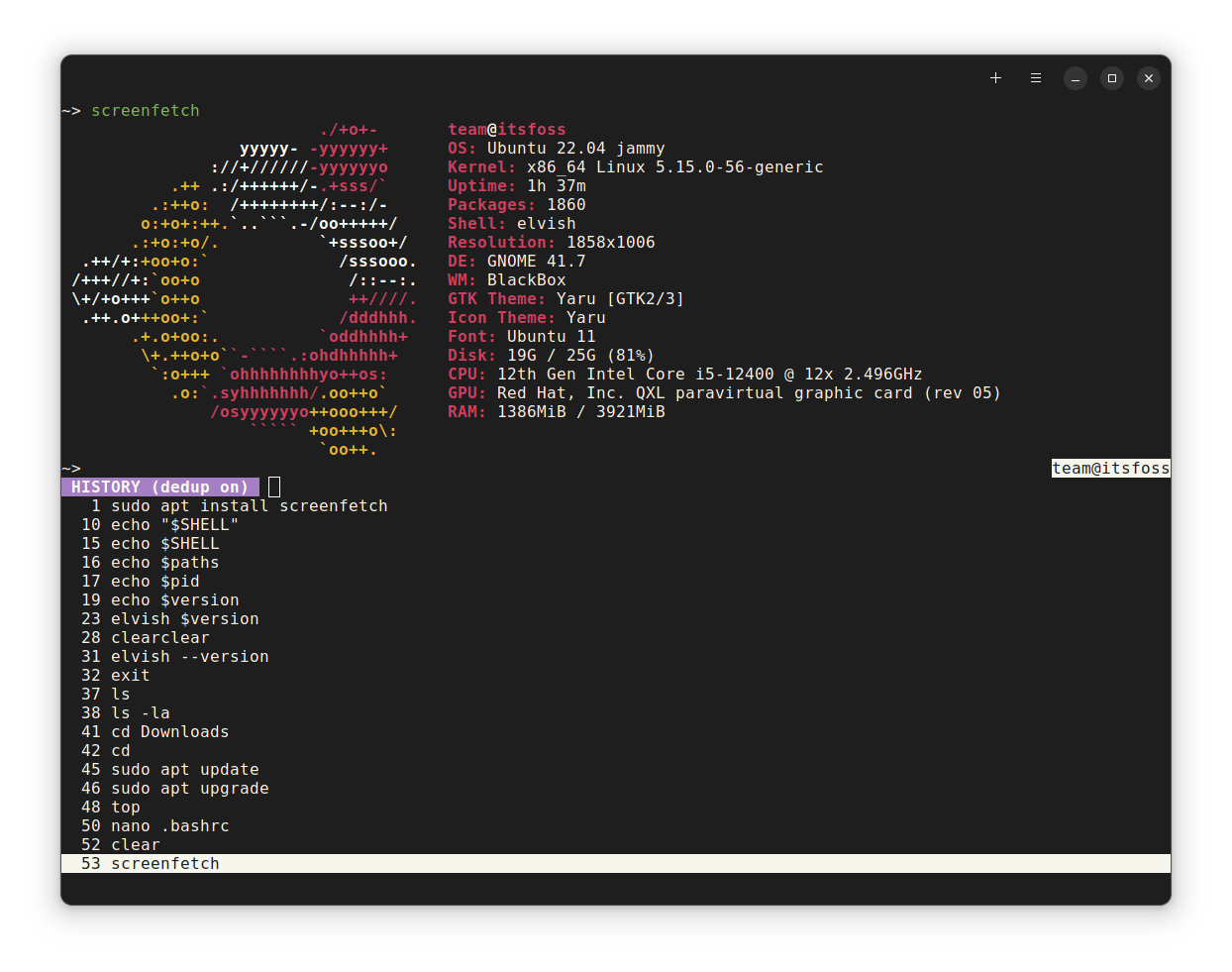Click the HISTORY (dedup on) label
This screenshot has width=1232, height=972.
159,487
